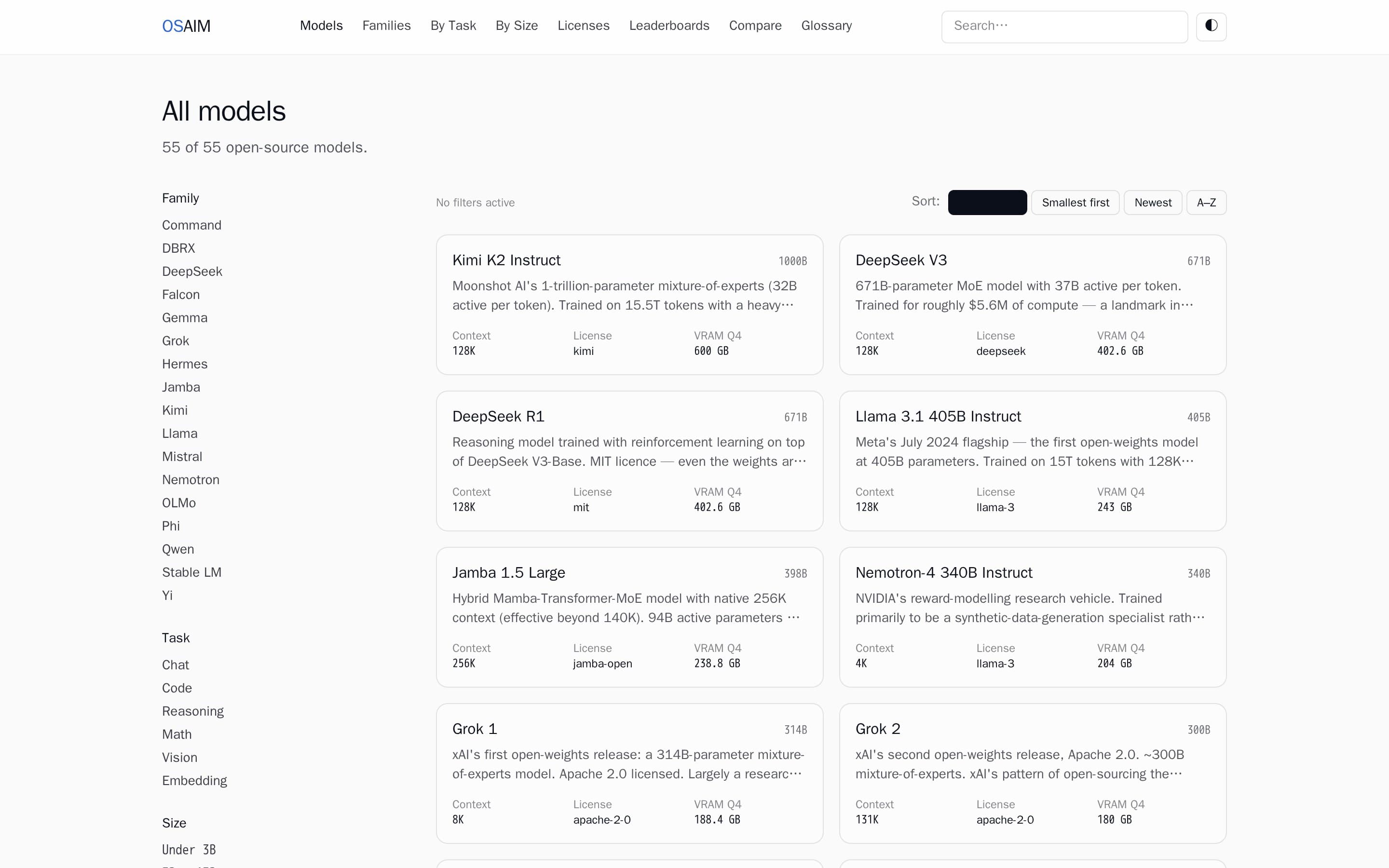Open the DeepSeek R1 model card
The width and height of the screenshot is (1389, 868).
click(630, 461)
